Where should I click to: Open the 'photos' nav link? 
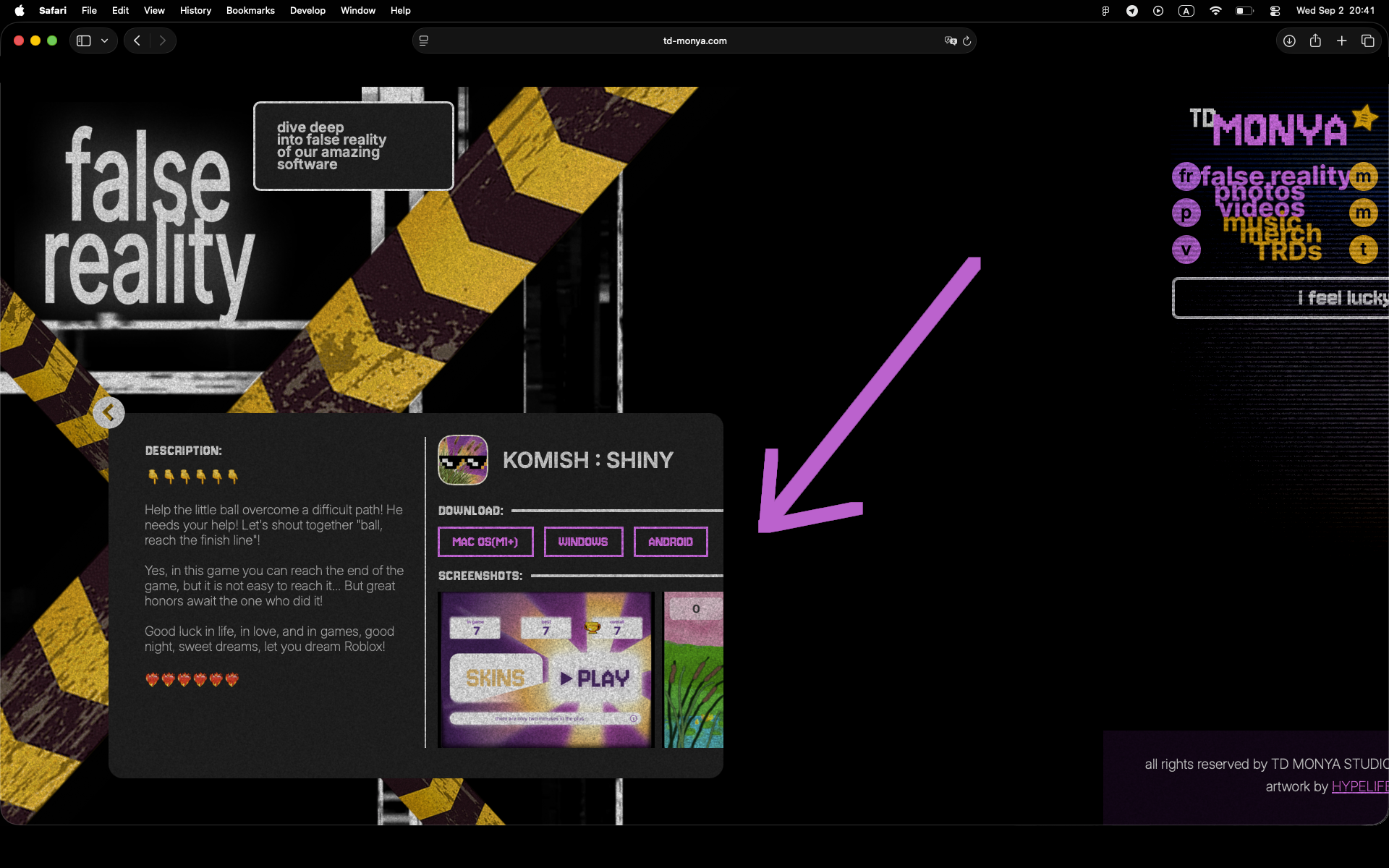click(x=1260, y=192)
